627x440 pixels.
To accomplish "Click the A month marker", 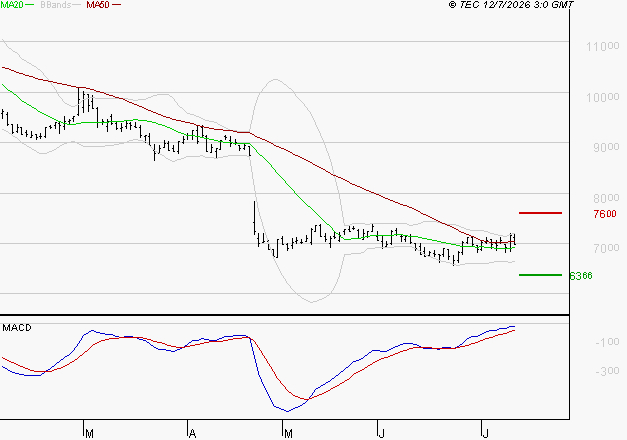I will point(192,434).
